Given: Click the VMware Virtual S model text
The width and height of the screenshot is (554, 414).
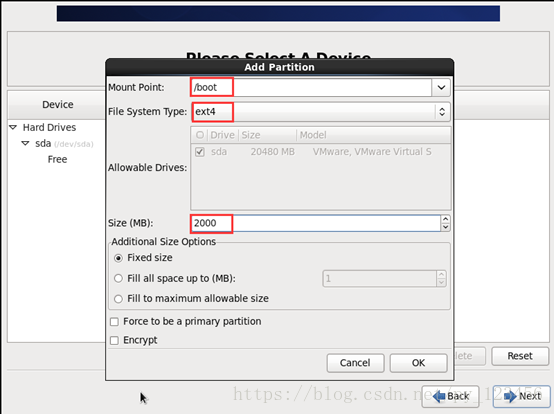Looking at the screenshot, I should [x=372, y=152].
